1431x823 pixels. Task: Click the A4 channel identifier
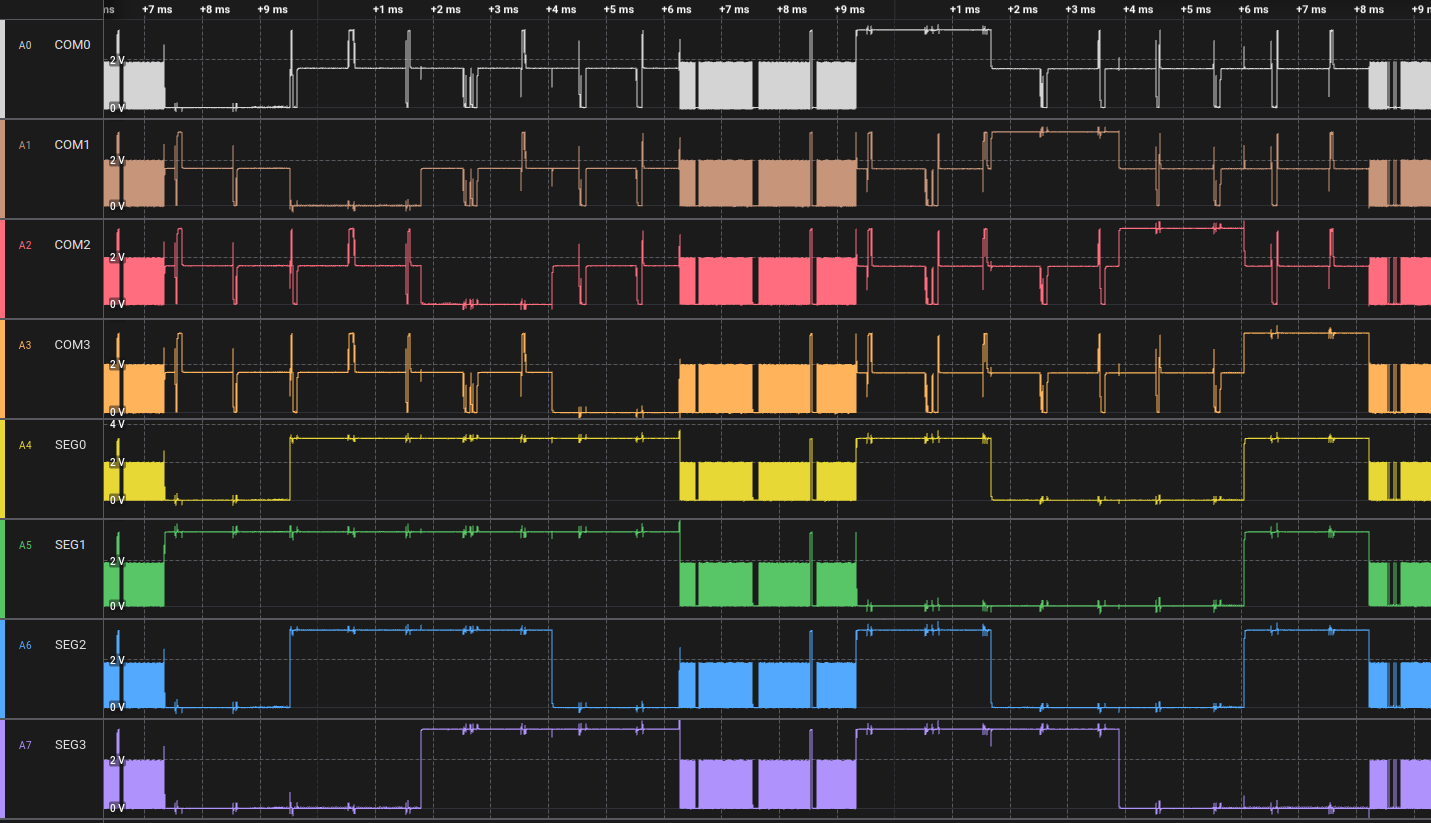click(x=25, y=445)
